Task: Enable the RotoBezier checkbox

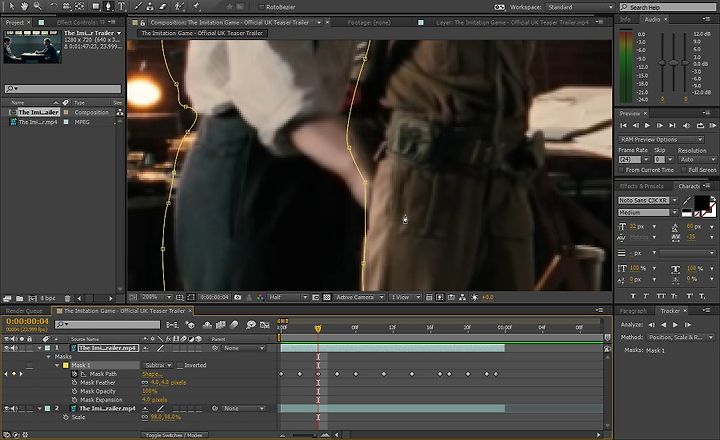Action: pyautogui.click(x=261, y=7)
